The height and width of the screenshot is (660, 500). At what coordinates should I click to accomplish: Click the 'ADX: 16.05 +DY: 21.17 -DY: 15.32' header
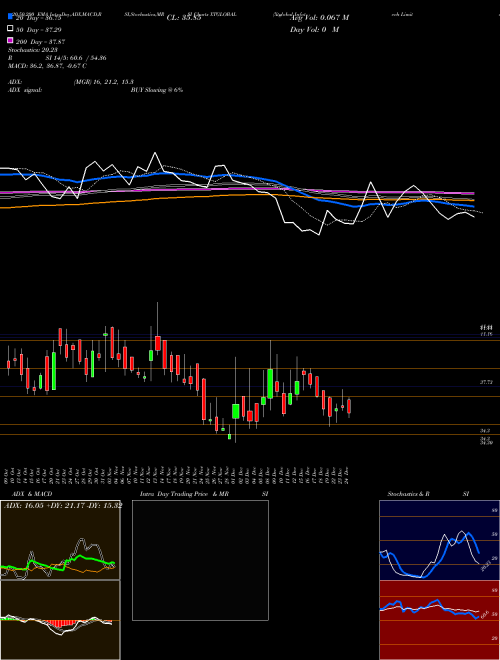tap(63, 505)
